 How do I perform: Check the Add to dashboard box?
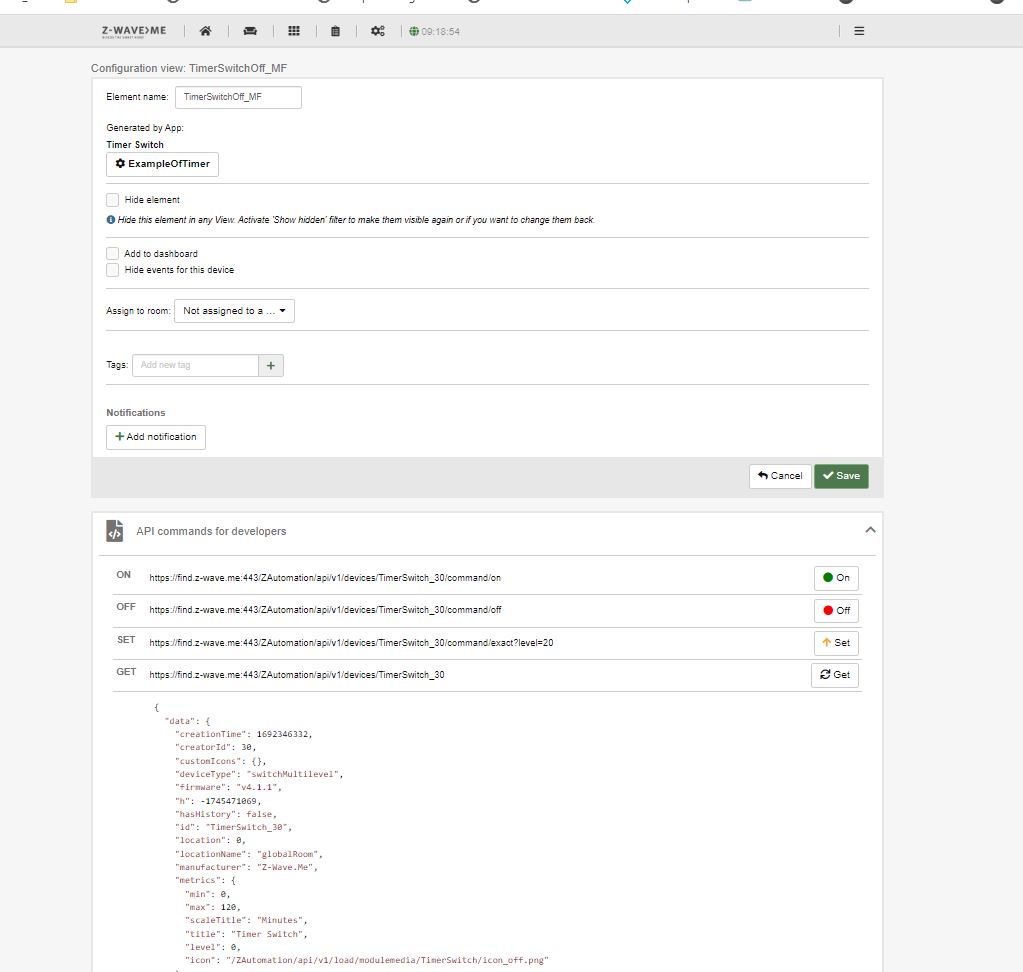113,254
